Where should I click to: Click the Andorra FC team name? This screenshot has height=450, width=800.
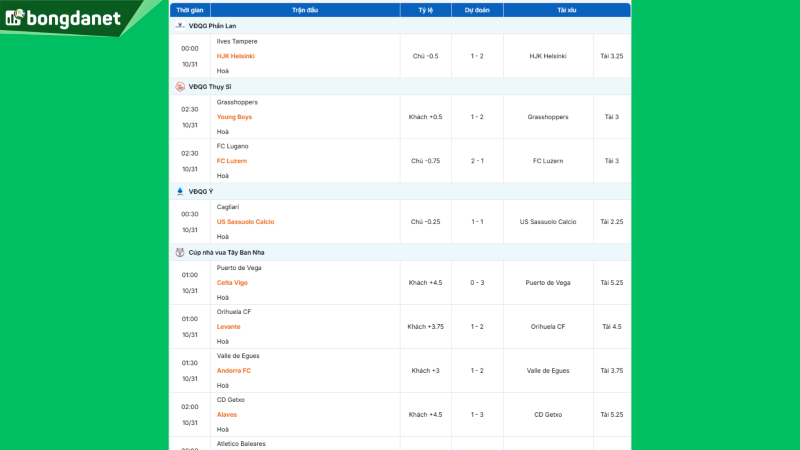click(234, 371)
